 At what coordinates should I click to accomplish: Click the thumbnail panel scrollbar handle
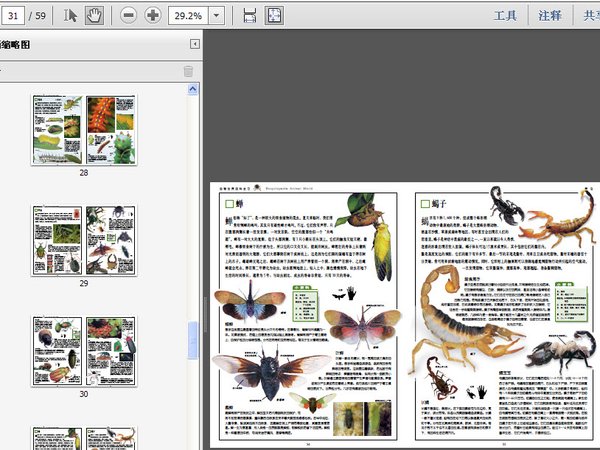pyautogui.click(x=193, y=340)
